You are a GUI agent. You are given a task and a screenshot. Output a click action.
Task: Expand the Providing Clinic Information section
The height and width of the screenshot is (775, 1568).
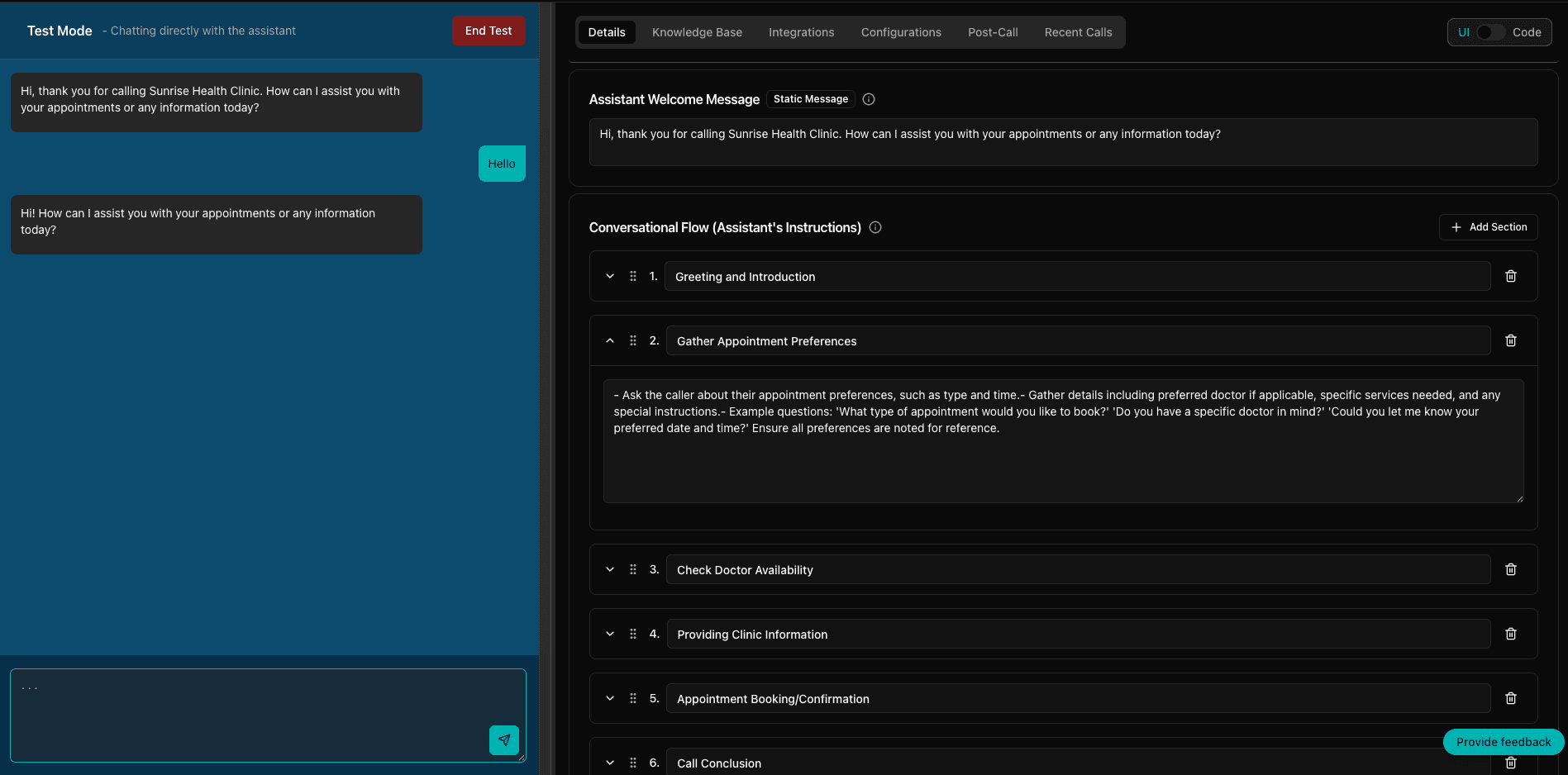click(x=610, y=634)
